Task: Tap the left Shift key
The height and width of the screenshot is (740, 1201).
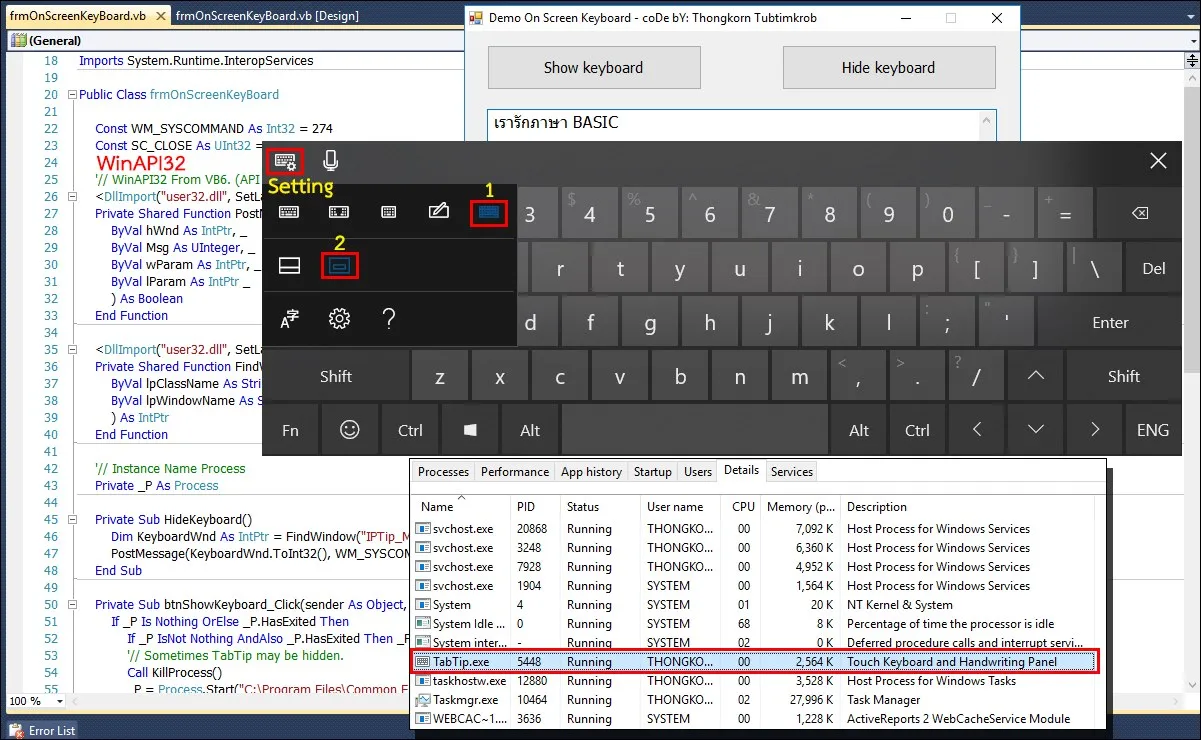Action: tap(336, 376)
